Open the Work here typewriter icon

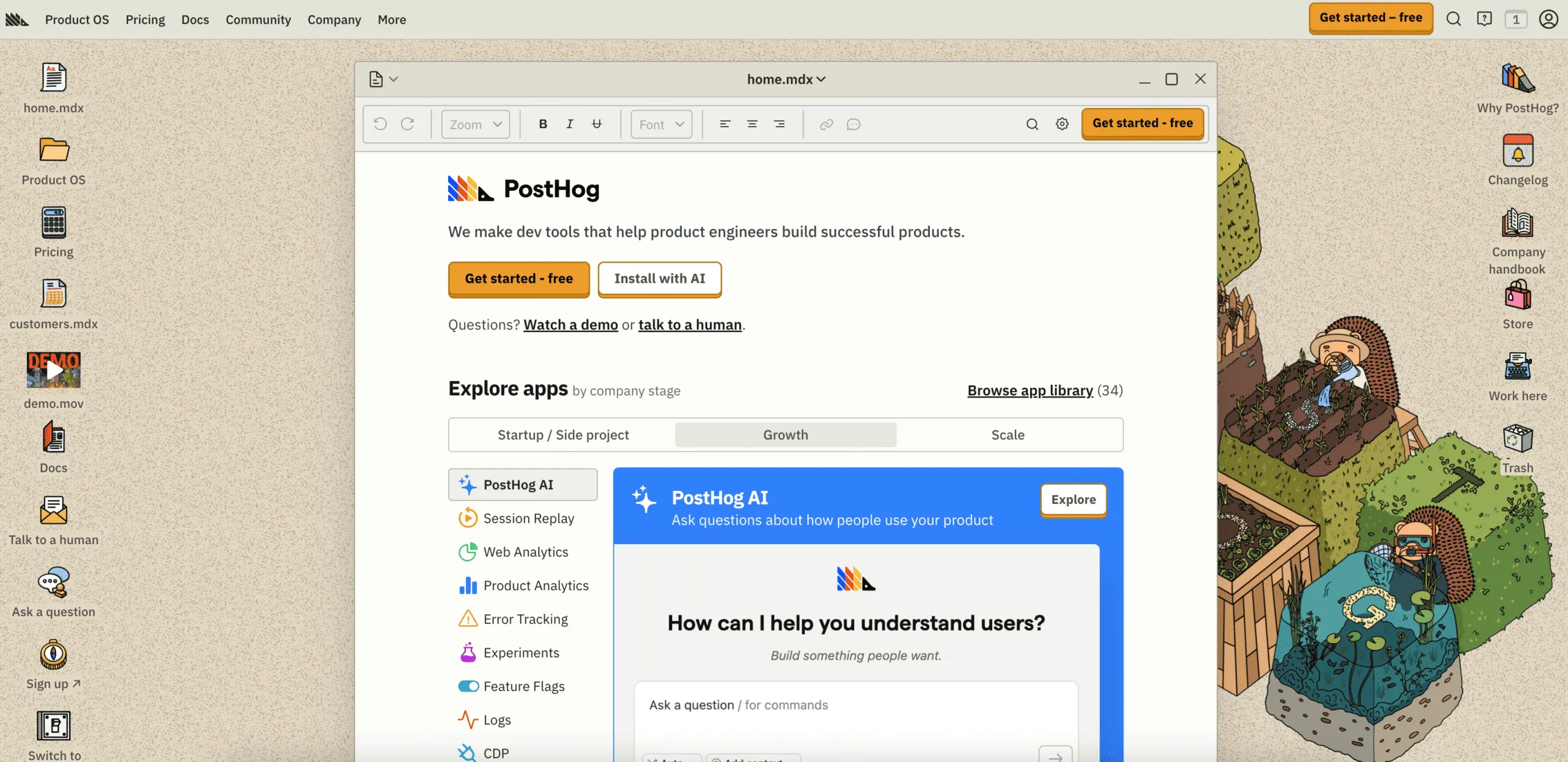tap(1518, 367)
